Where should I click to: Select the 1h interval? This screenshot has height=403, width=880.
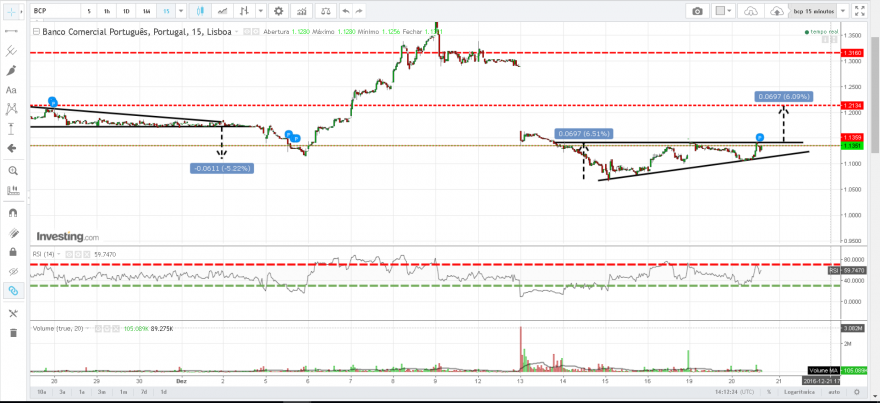click(107, 11)
